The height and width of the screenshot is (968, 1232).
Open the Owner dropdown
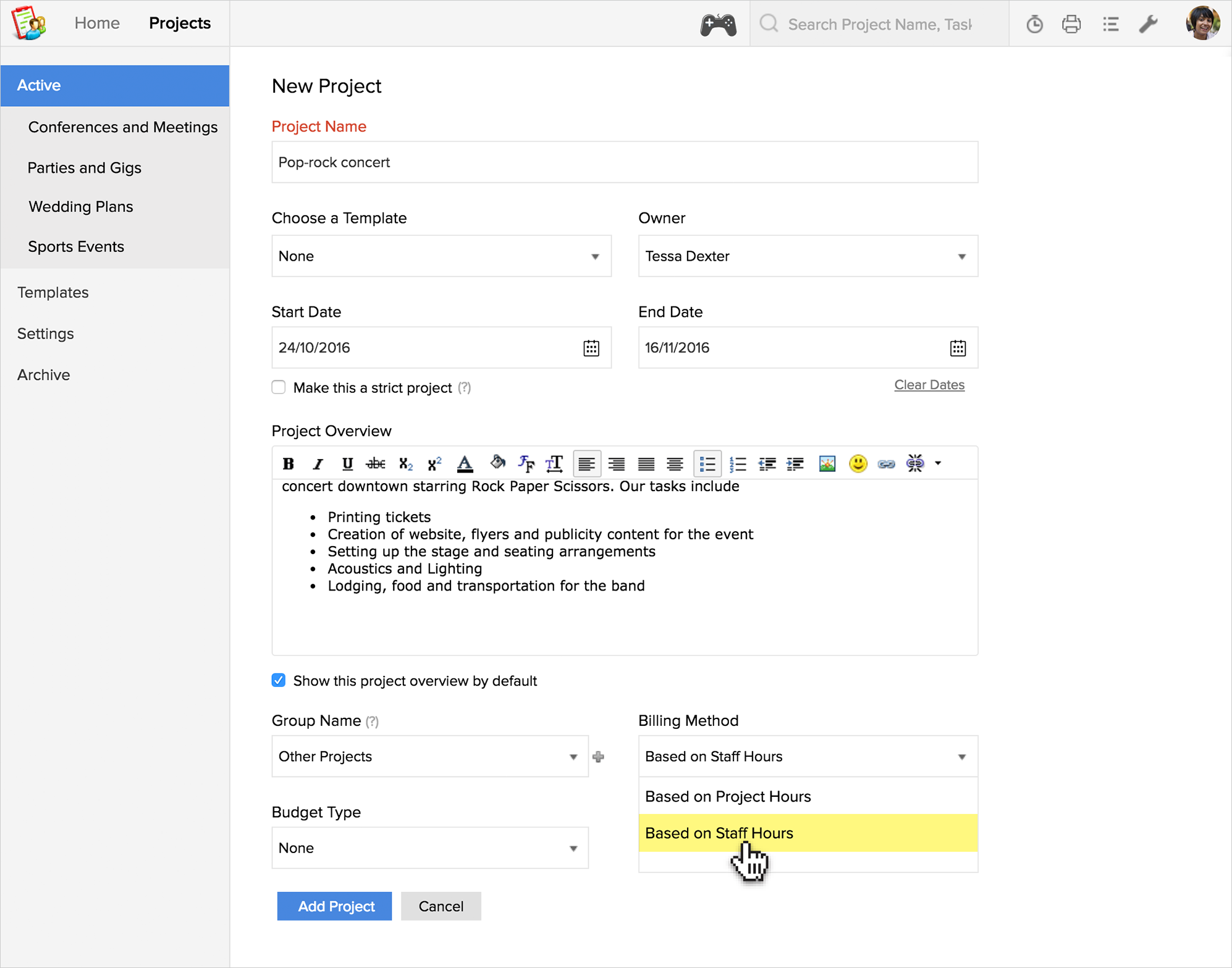pos(808,256)
